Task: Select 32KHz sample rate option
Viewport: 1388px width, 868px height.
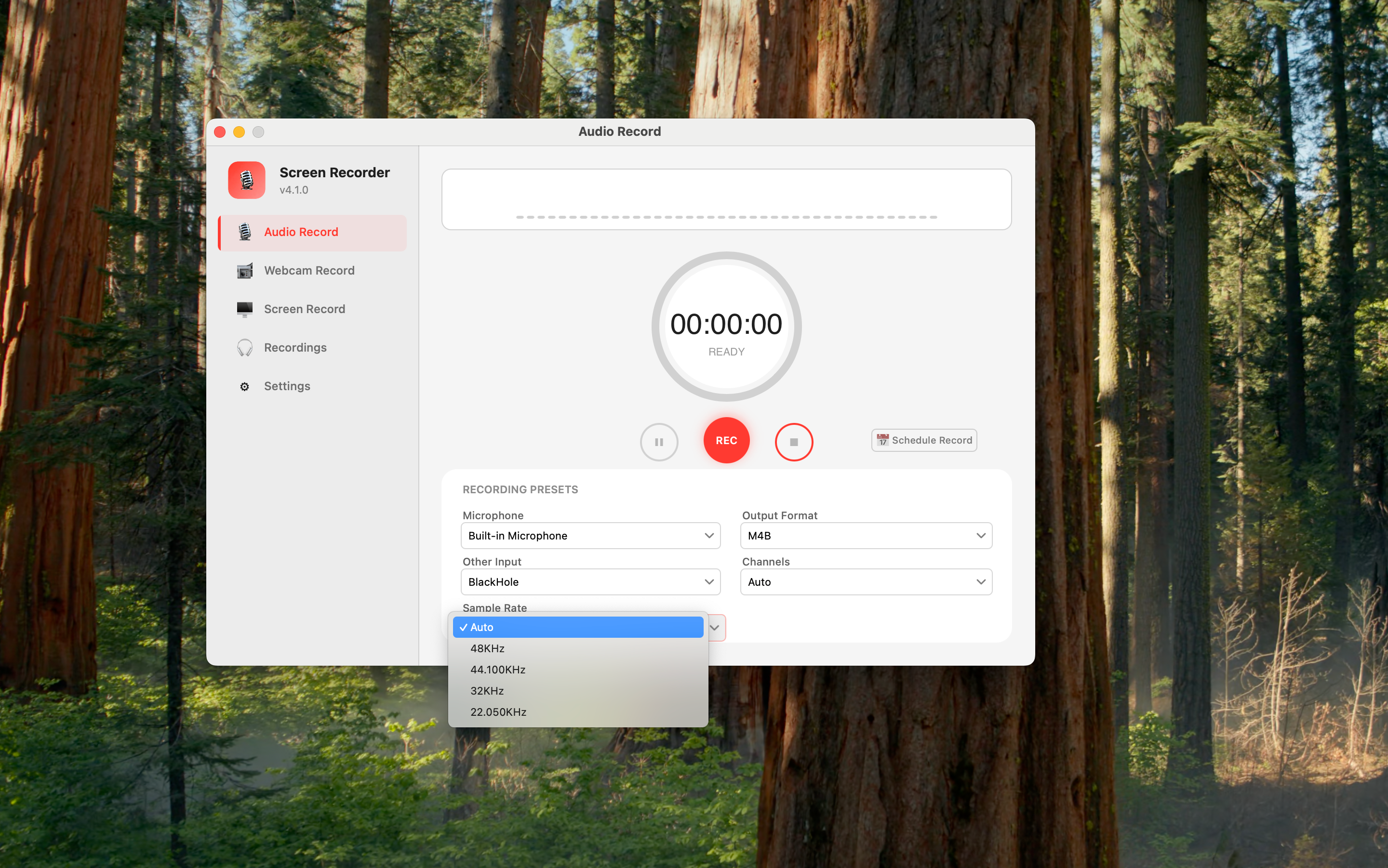Action: click(x=578, y=691)
